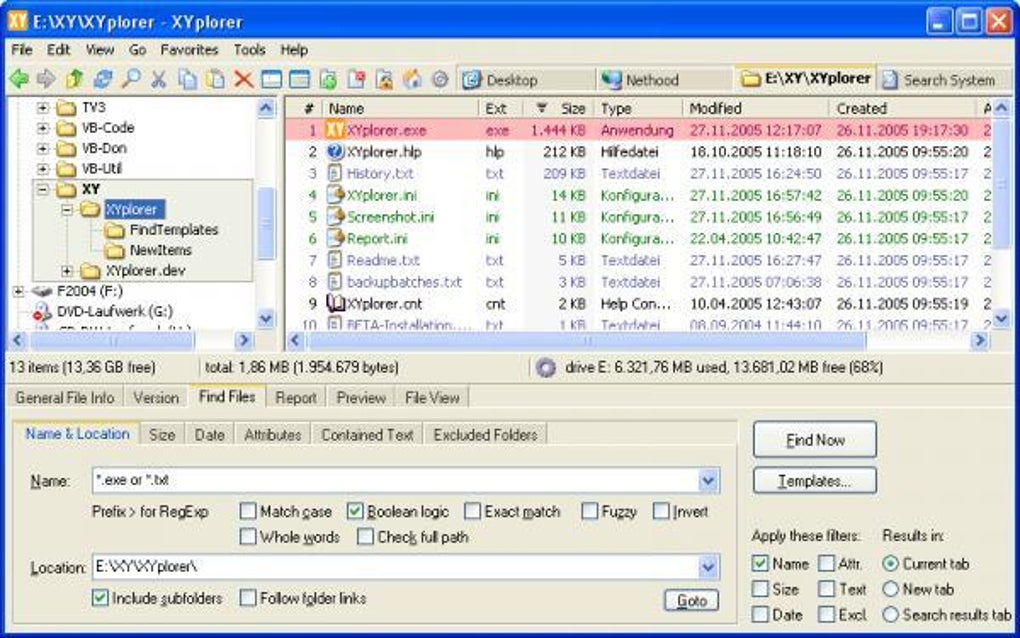
Task: Click the Home folder icon
Action: coord(412,79)
